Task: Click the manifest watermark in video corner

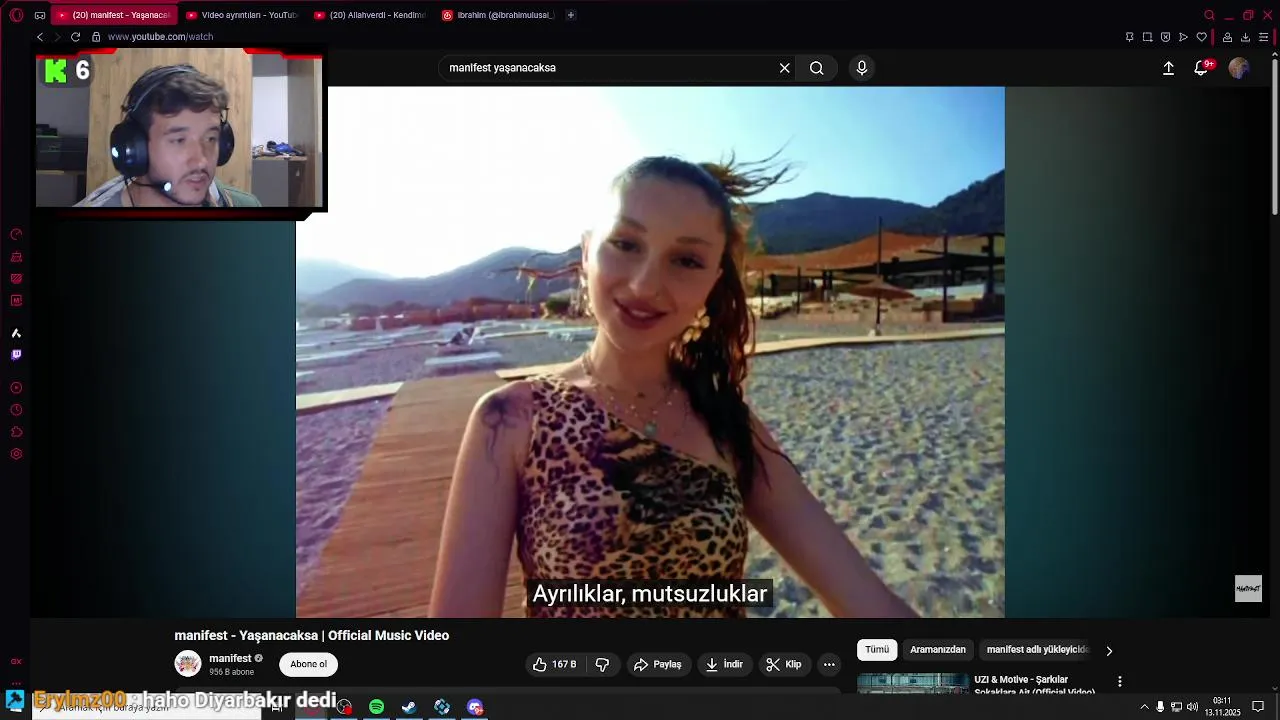Action: (1248, 588)
